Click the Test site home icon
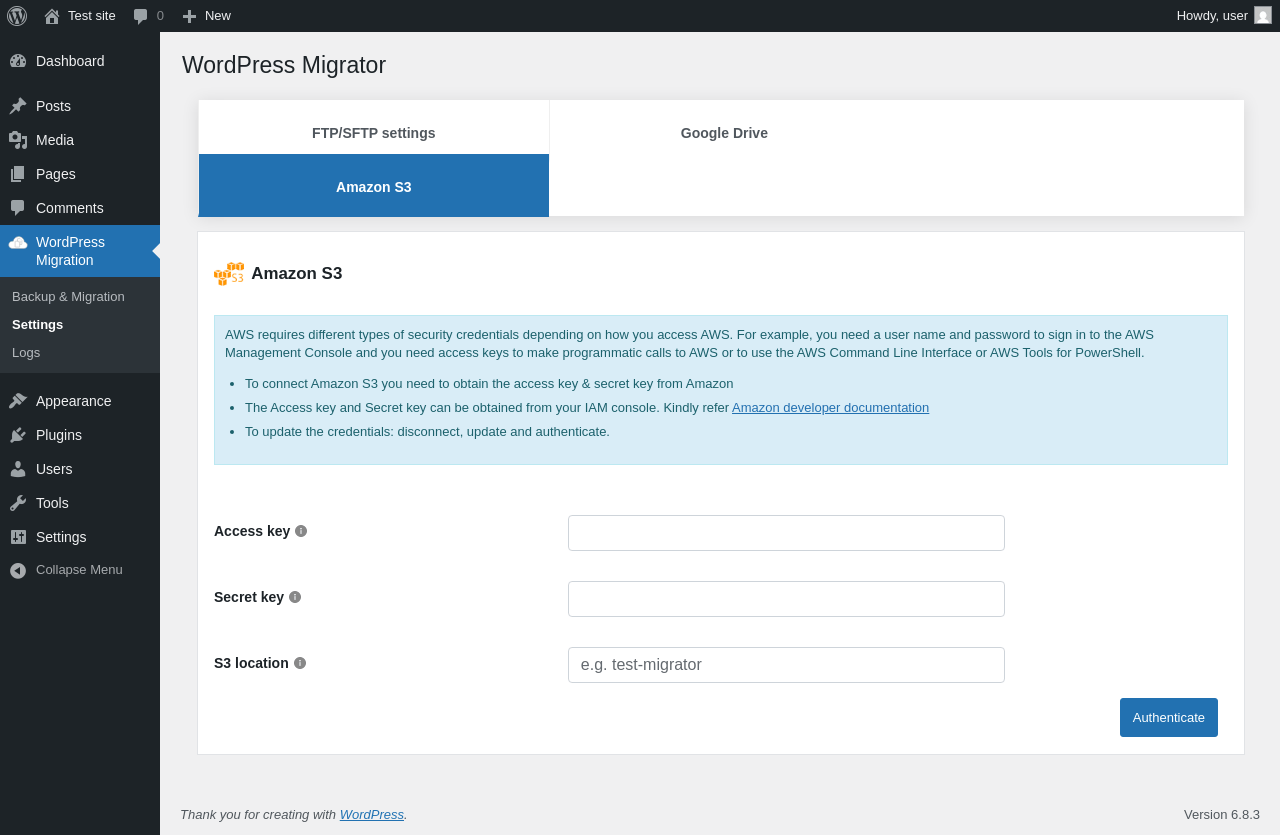This screenshot has width=1280, height=835. click(x=52, y=16)
